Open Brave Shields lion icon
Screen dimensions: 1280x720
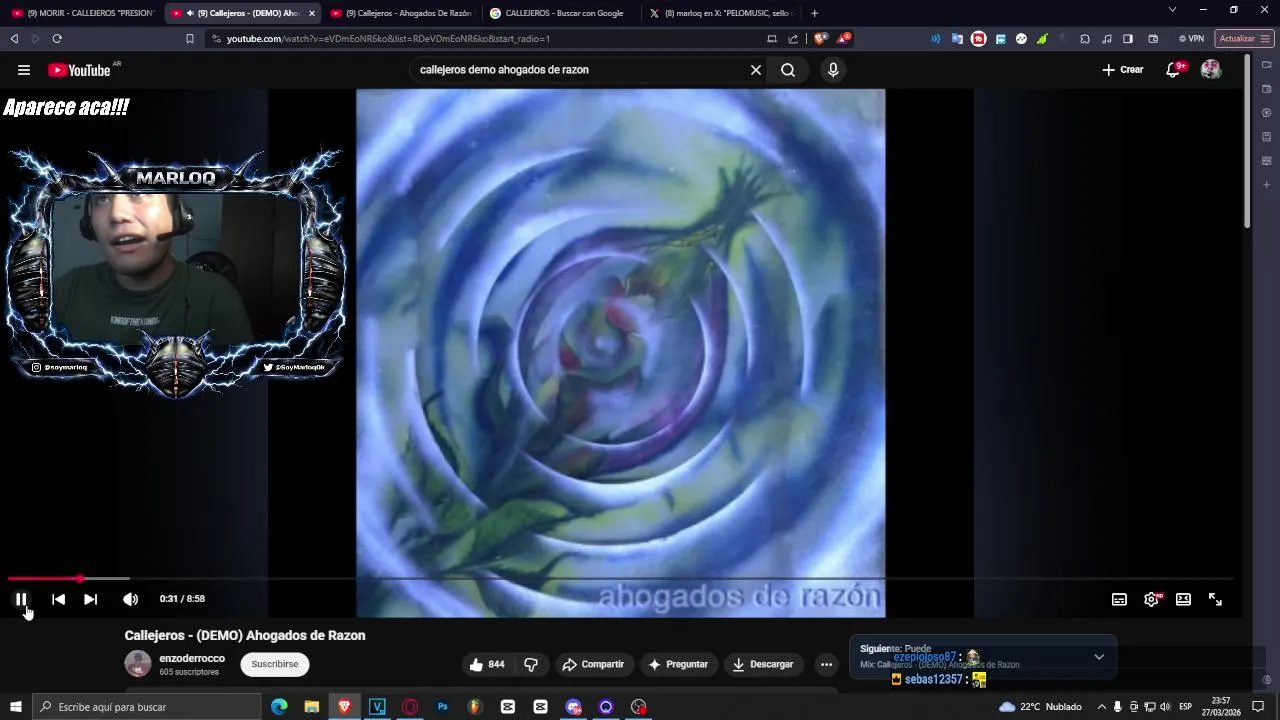tap(820, 39)
